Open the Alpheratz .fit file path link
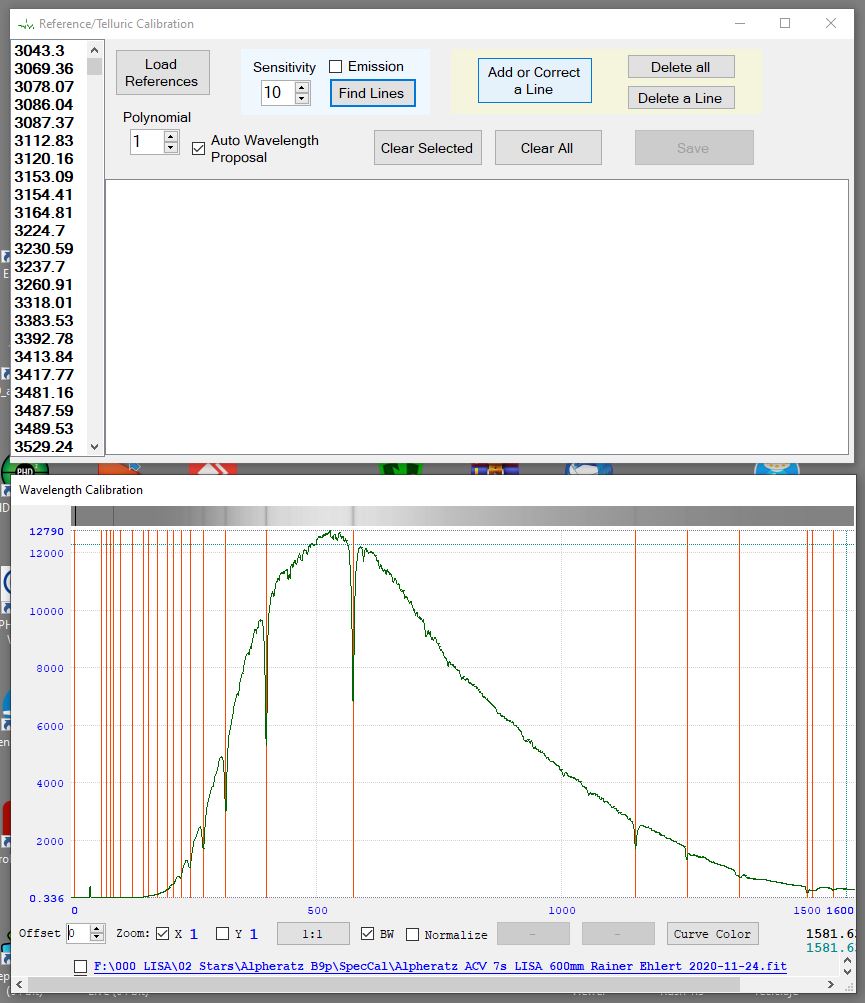This screenshot has width=865, height=1003. [x=440, y=967]
